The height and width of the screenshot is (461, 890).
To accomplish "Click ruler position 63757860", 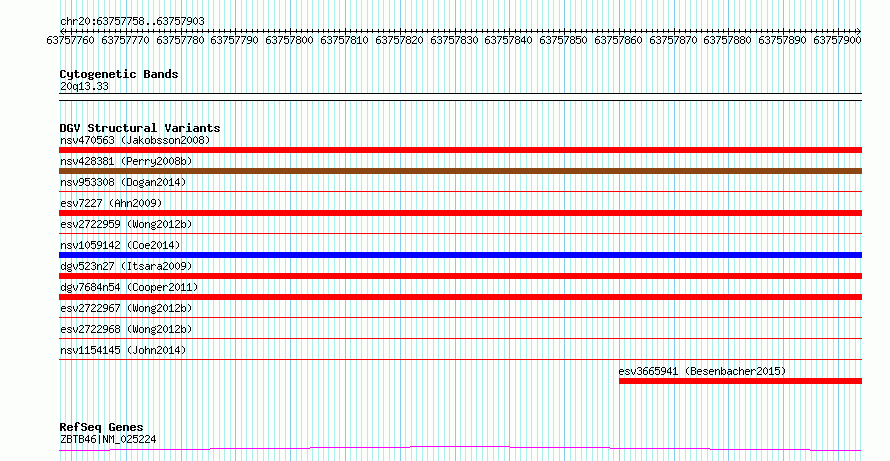I will pos(619,40).
